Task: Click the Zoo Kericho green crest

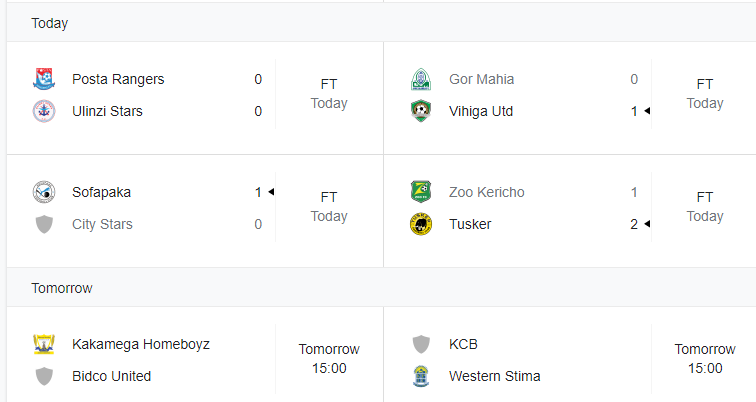Action: tap(421, 192)
